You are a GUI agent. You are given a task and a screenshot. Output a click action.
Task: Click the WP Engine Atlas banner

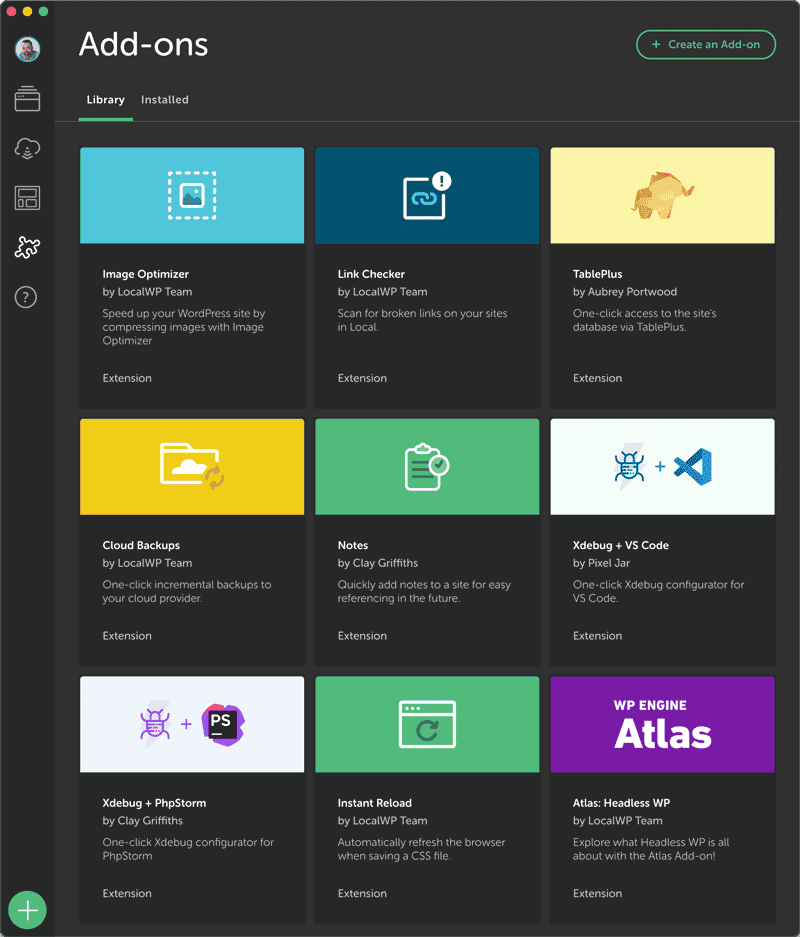pyautogui.click(x=663, y=724)
